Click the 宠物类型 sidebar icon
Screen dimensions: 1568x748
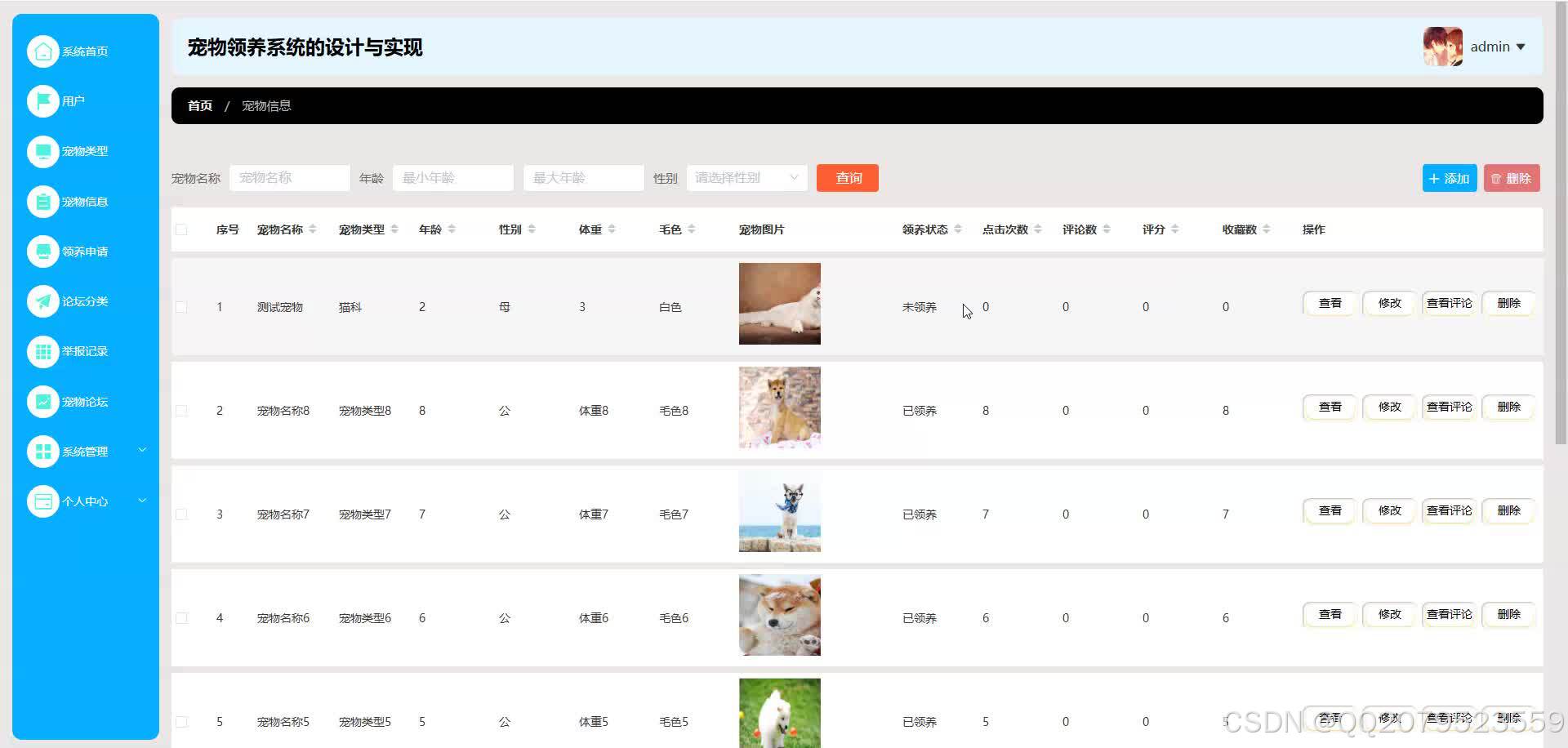(x=44, y=151)
